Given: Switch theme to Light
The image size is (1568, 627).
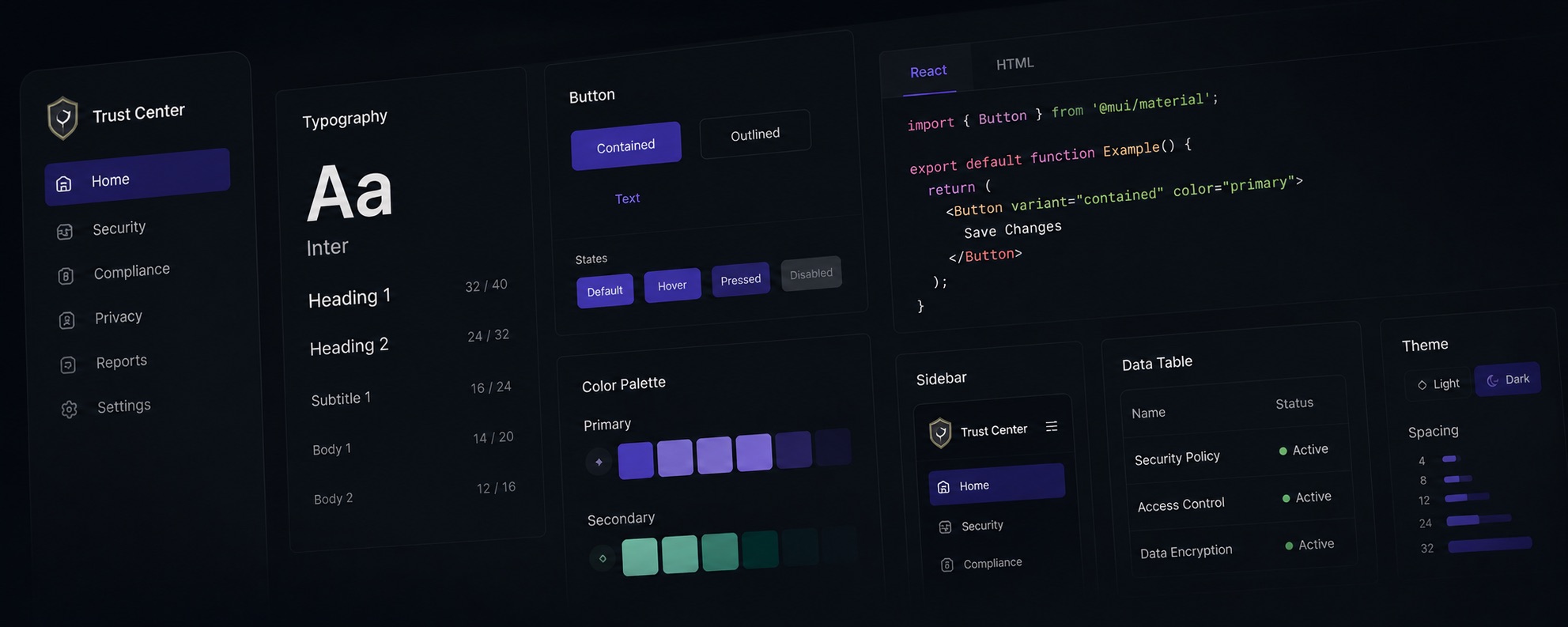Looking at the screenshot, I should [x=1438, y=383].
